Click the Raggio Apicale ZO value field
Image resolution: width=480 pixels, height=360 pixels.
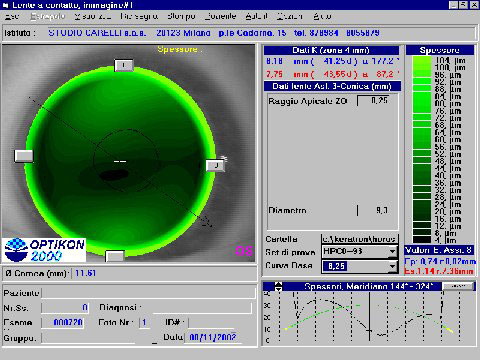coord(377,100)
